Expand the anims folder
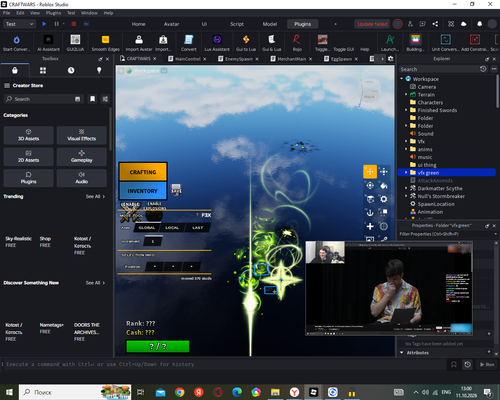 tap(406, 149)
